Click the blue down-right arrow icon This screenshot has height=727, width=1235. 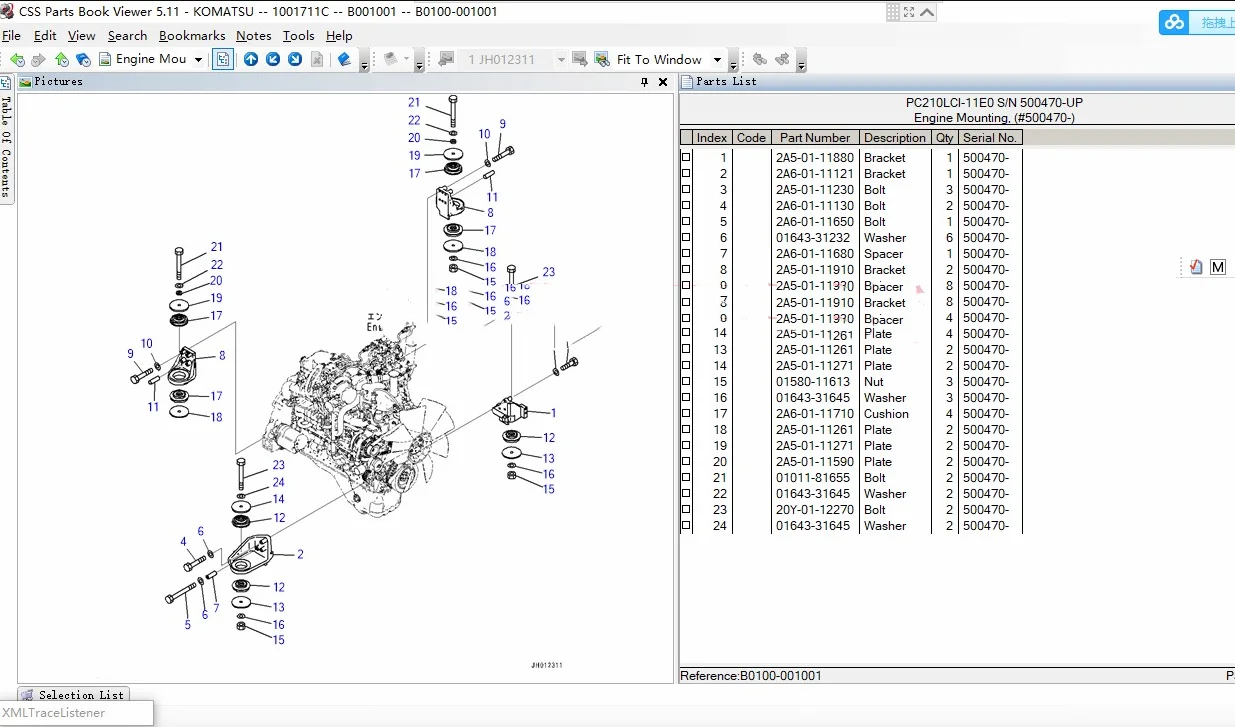point(295,59)
